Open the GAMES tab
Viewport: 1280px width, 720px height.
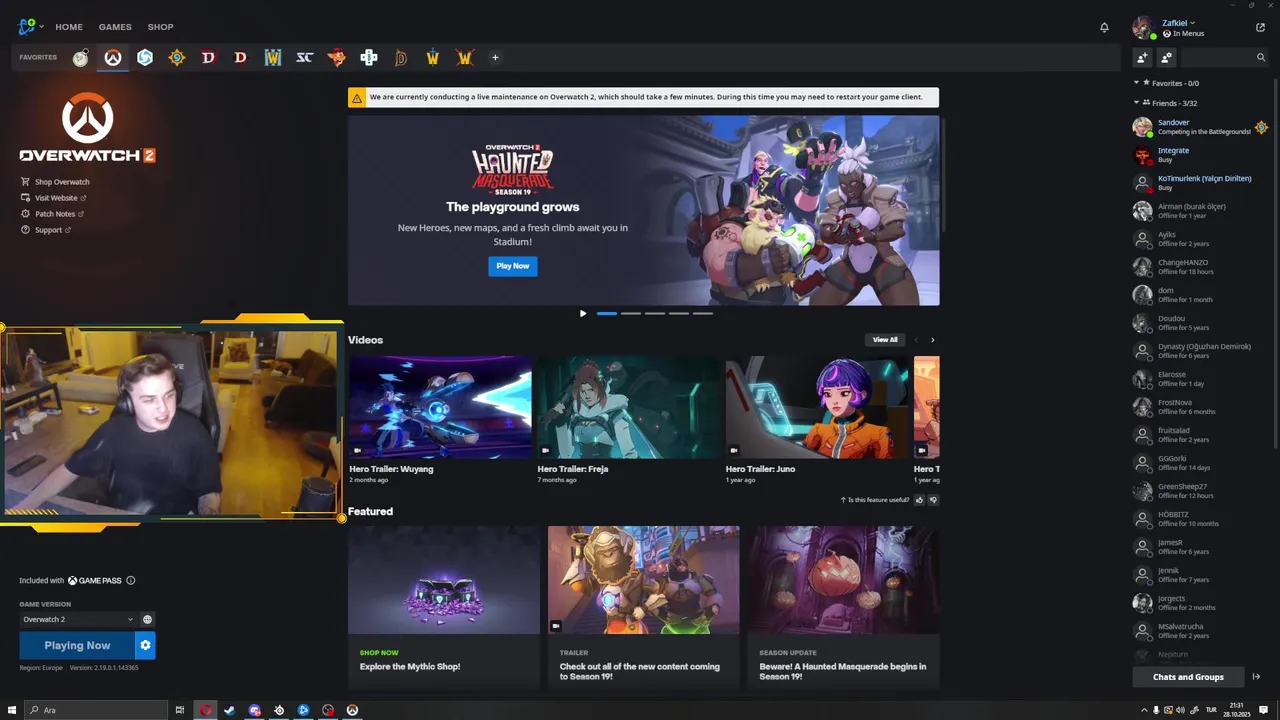point(115,27)
